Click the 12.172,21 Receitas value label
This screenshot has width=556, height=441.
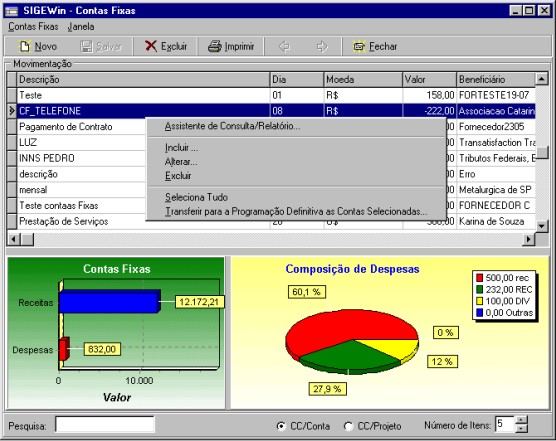pos(199,302)
